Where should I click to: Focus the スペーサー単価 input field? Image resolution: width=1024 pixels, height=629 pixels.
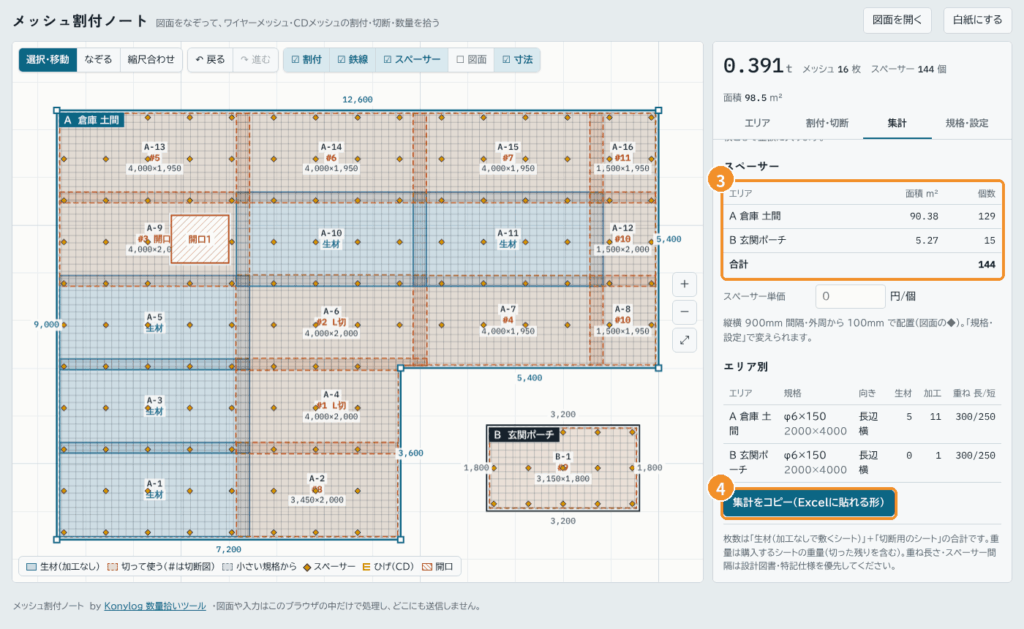coord(850,296)
